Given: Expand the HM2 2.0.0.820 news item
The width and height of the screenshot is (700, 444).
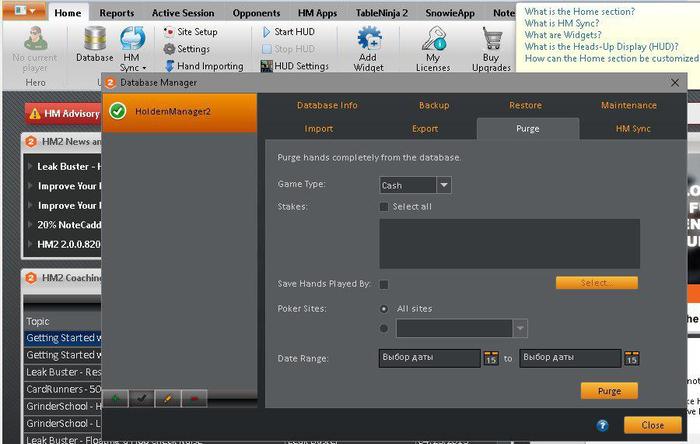Looking at the screenshot, I should tap(30, 244).
